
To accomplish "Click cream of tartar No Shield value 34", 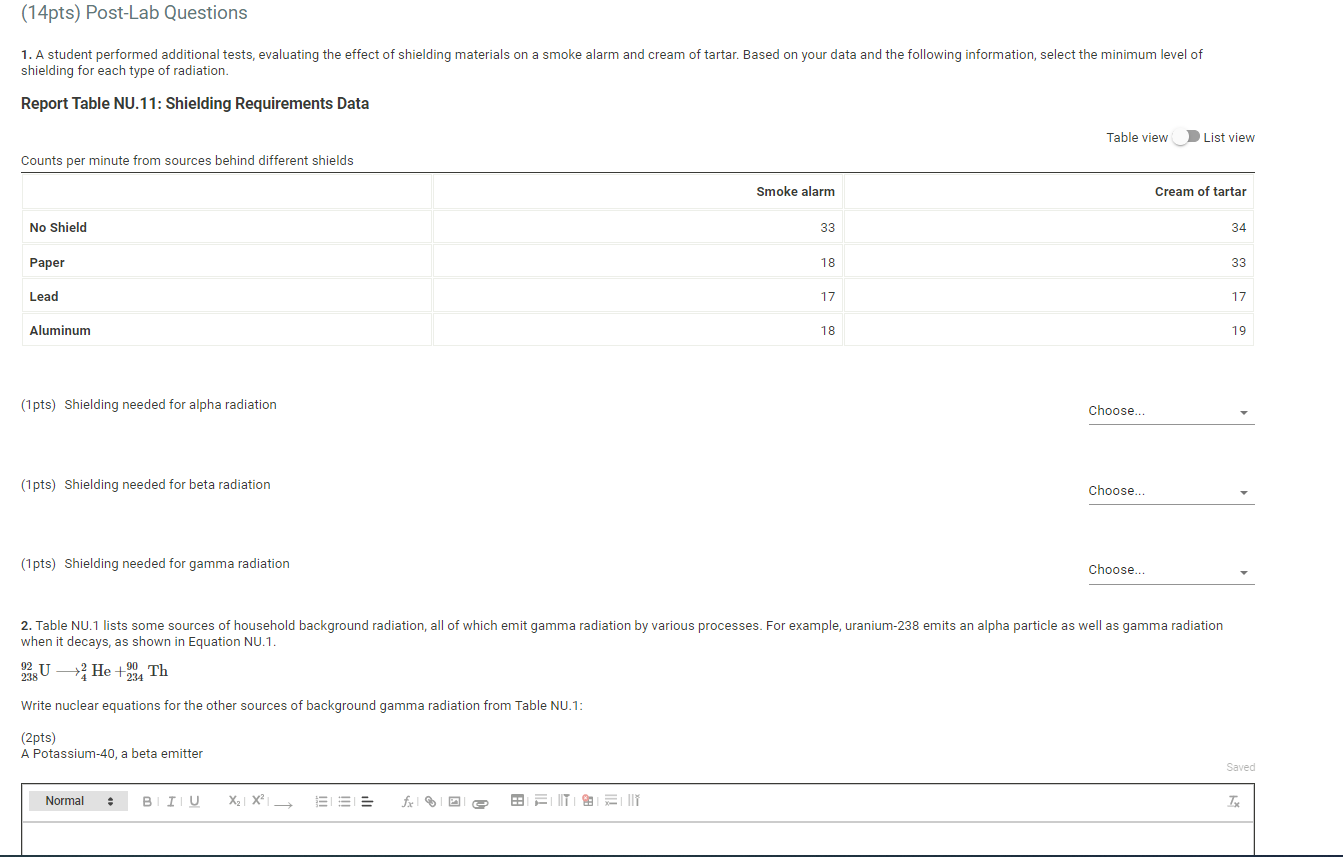I will click(x=1239, y=228).
